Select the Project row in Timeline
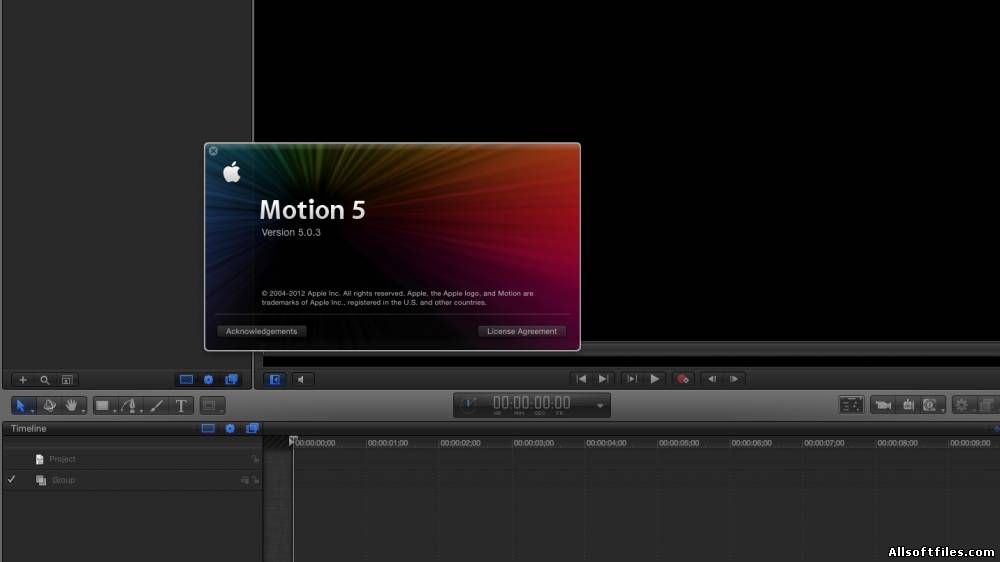 click(x=62, y=459)
